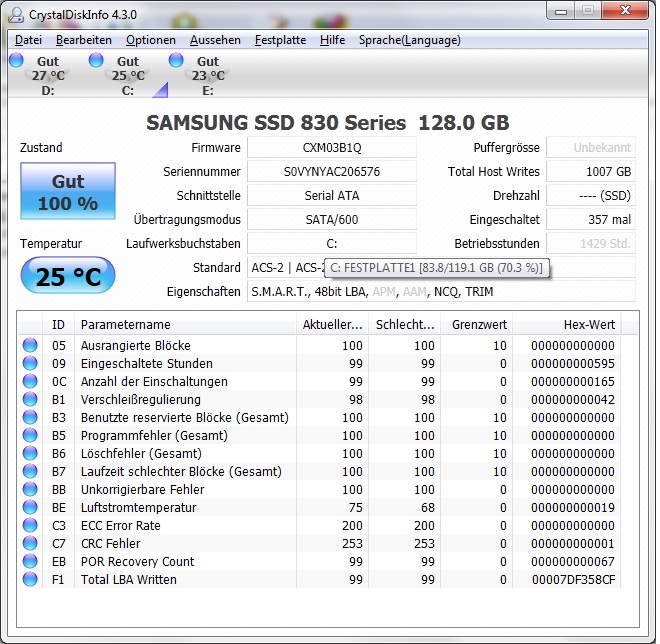
Task: Click the Drehzahl field ---- (SSD)
Action: click(591, 196)
